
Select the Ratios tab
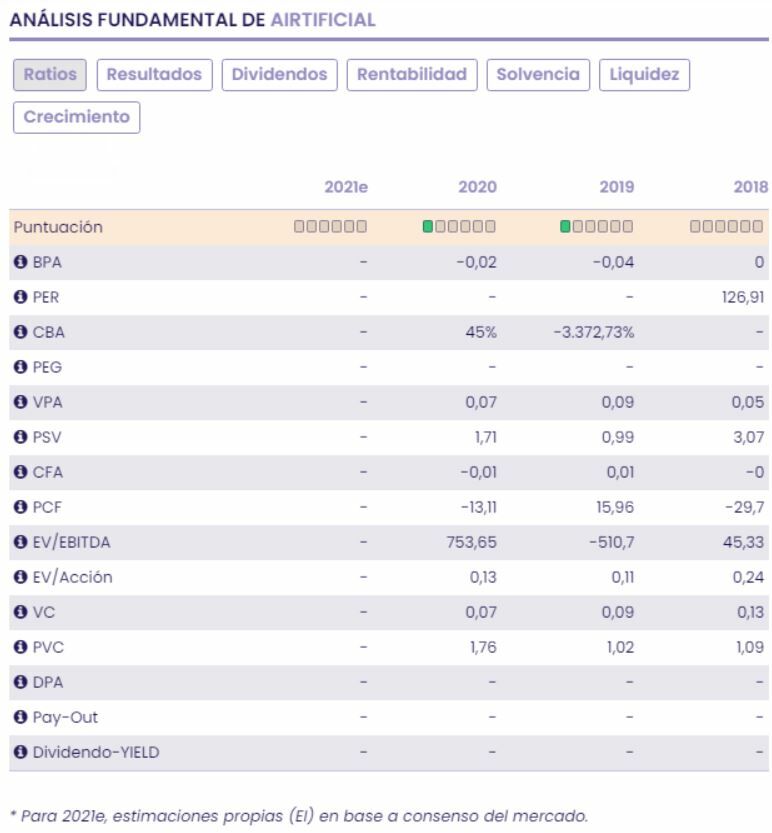[x=50, y=75]
